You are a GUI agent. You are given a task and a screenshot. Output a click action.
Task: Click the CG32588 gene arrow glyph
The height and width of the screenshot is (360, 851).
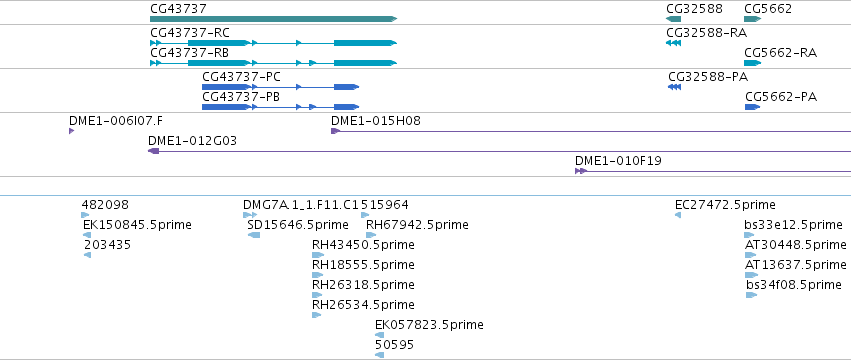674,19
